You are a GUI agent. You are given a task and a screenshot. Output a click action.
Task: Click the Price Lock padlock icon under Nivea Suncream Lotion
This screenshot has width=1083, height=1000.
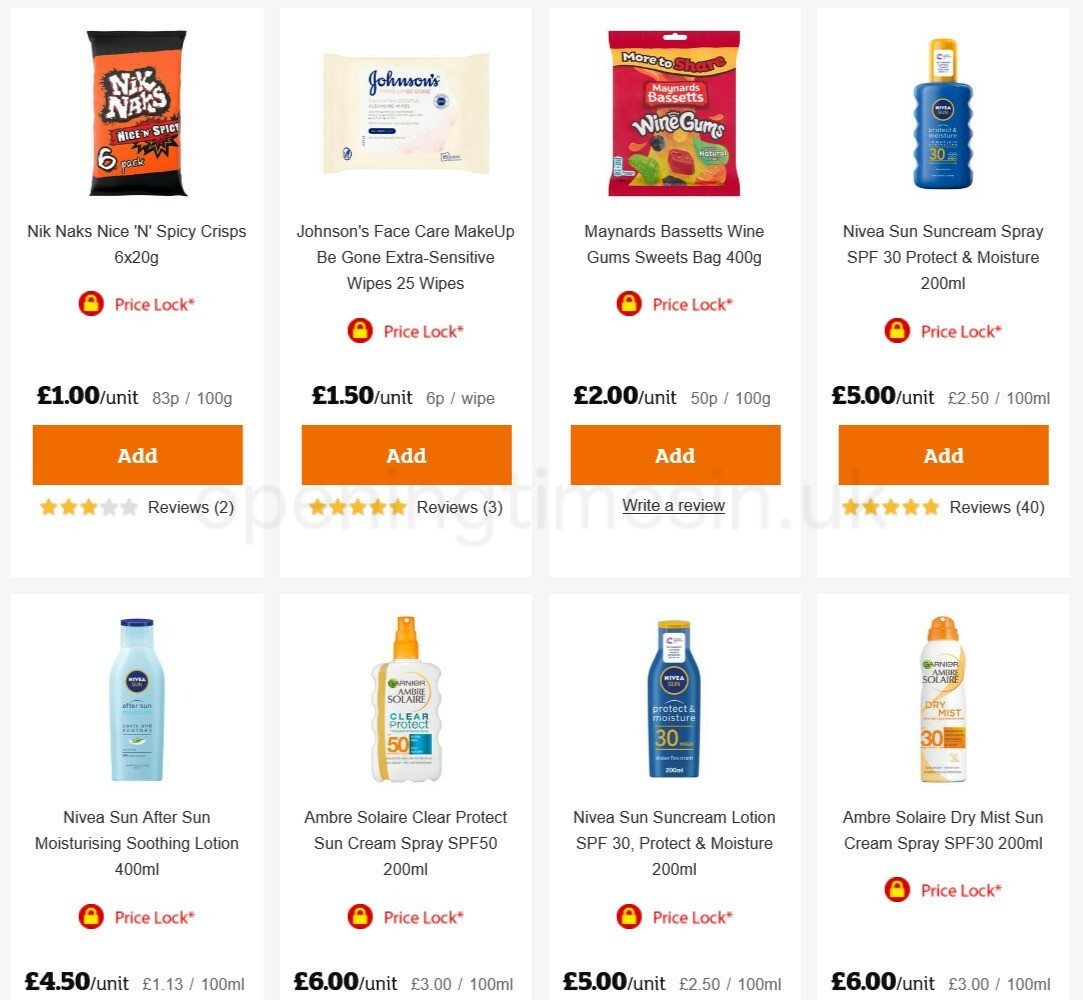(x=629, y=917)
